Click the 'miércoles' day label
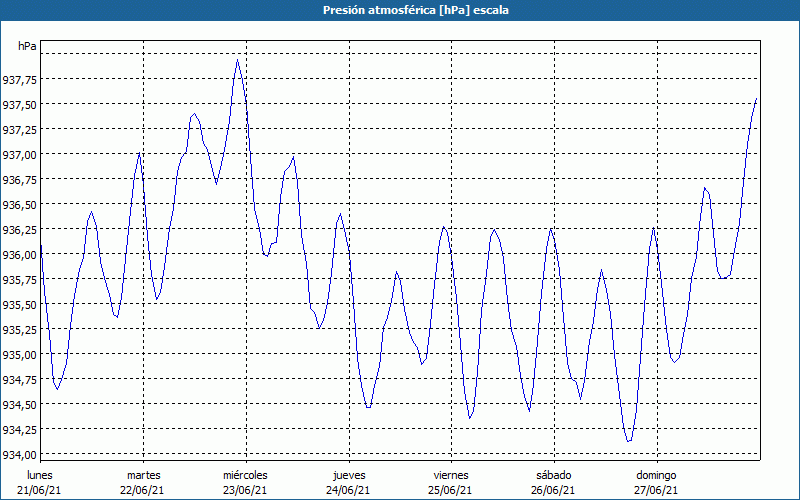Screen dimensions: 800x500 pyautogui.click(x=245, y=475)
